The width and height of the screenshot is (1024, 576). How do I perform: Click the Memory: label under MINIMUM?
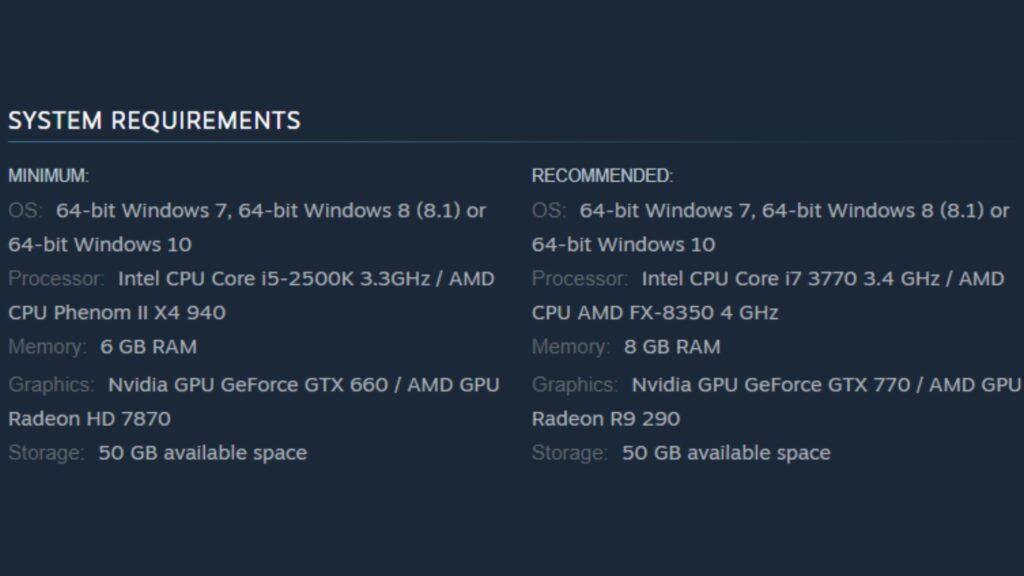click(x=47, y=347)
